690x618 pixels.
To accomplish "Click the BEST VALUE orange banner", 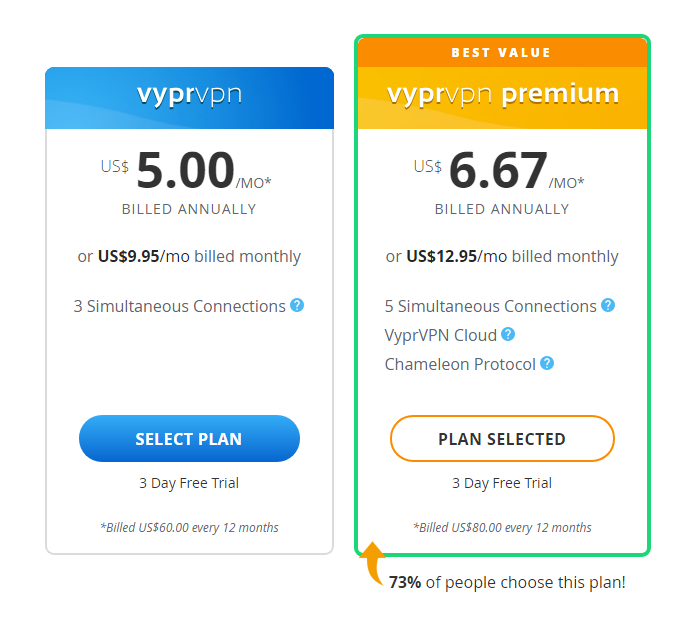I will (502, 52).
